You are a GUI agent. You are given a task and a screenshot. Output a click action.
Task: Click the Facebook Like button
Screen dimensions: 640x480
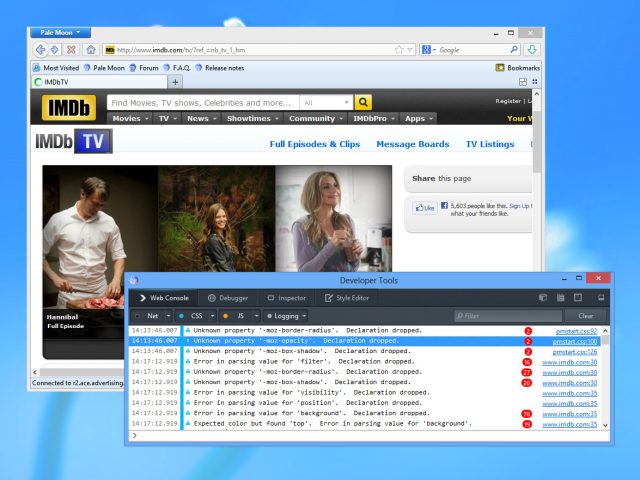coord(426,208)
